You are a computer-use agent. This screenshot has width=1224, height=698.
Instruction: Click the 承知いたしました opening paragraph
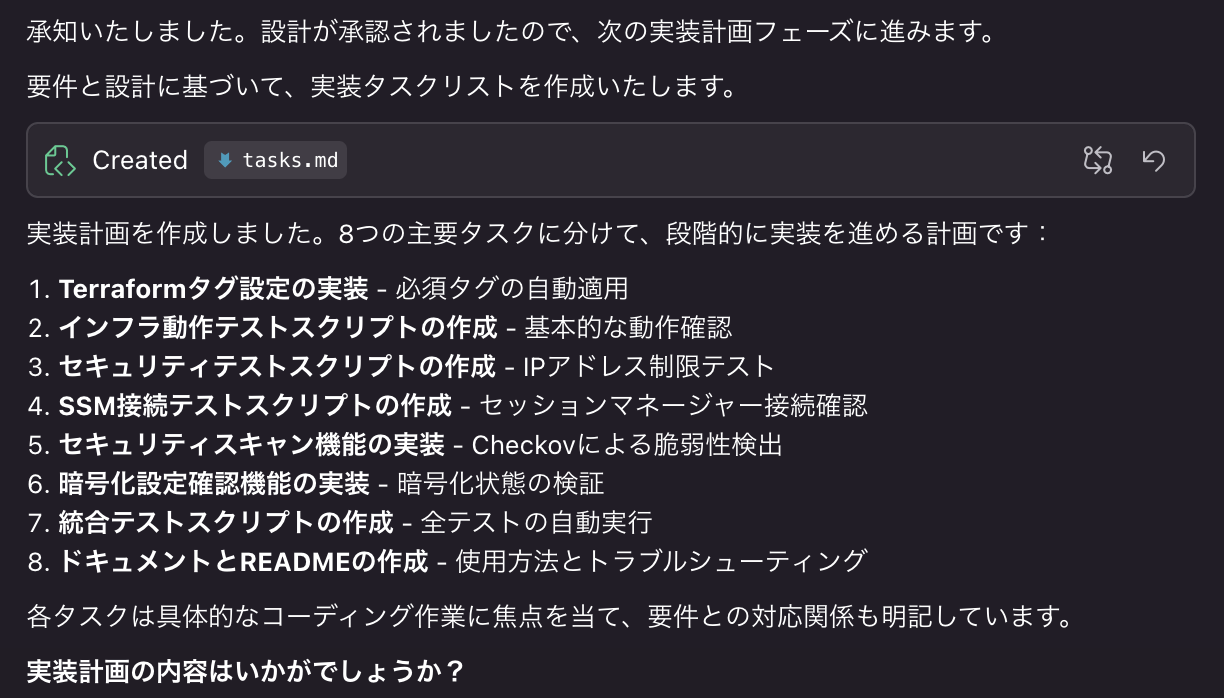coord(511,32)
